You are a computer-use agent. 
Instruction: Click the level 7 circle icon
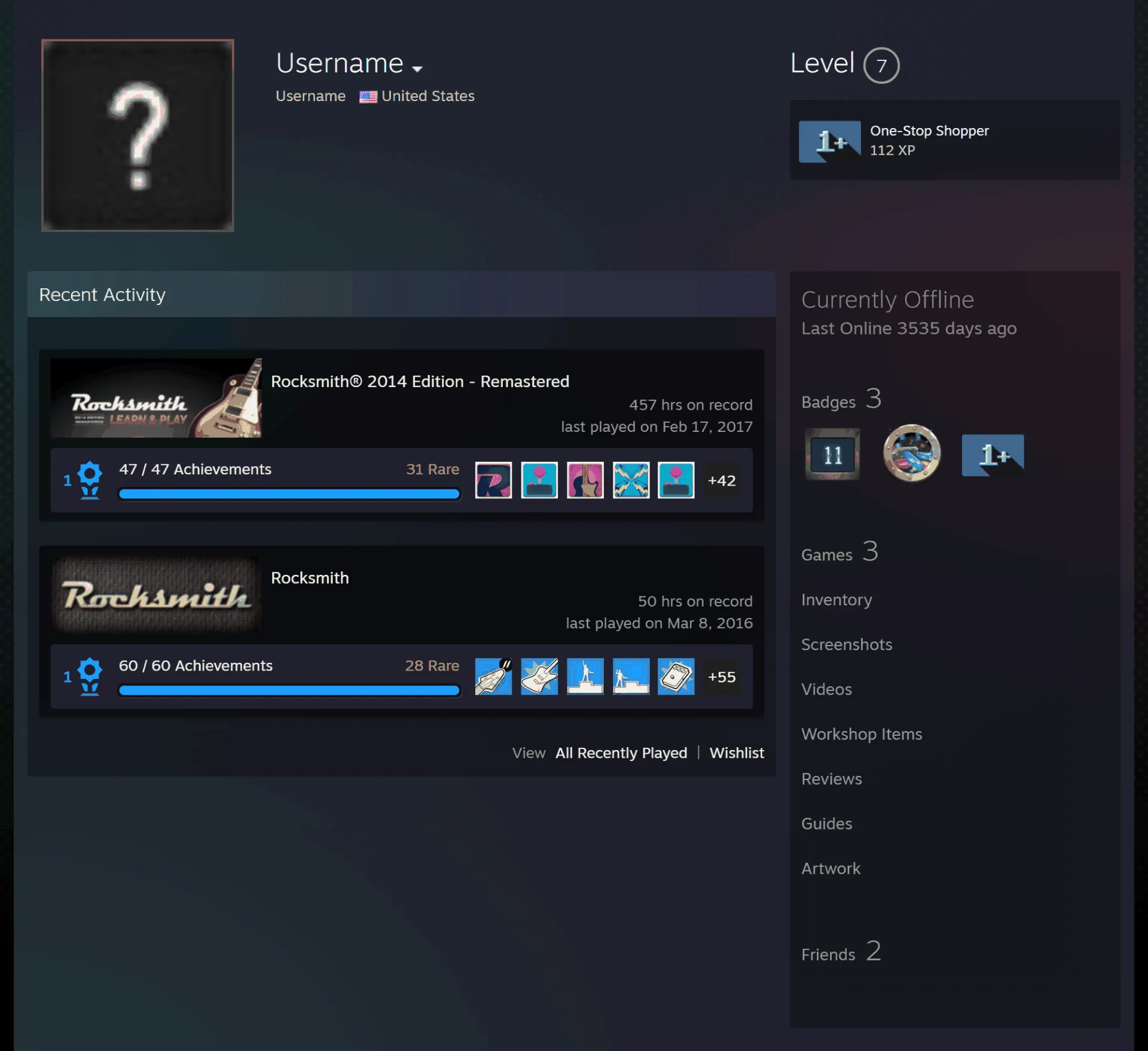(881, 65)
